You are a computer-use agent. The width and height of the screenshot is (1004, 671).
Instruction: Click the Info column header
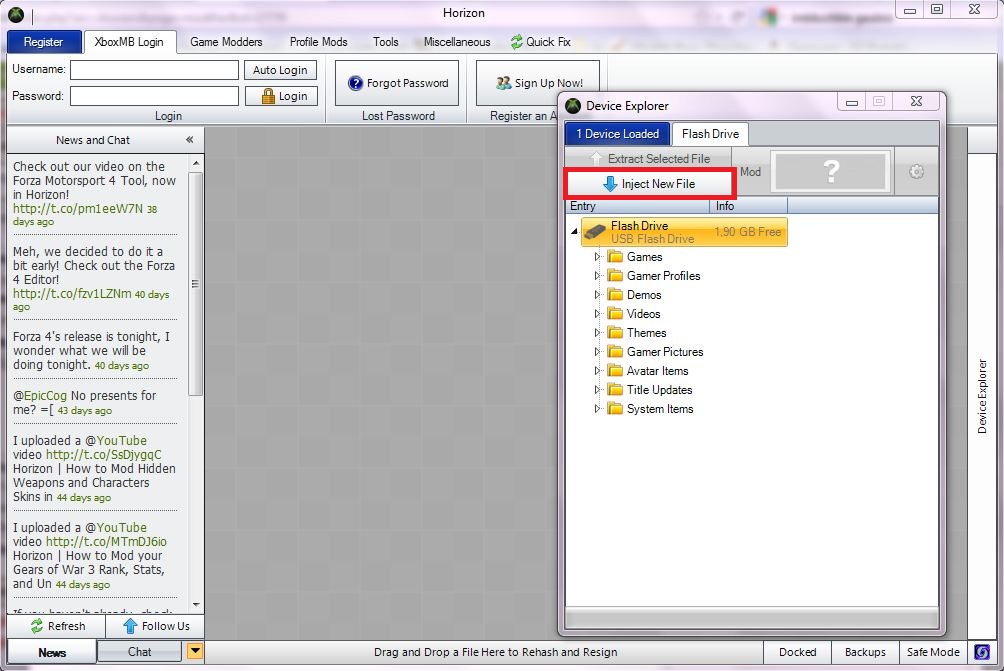[749, 206]
